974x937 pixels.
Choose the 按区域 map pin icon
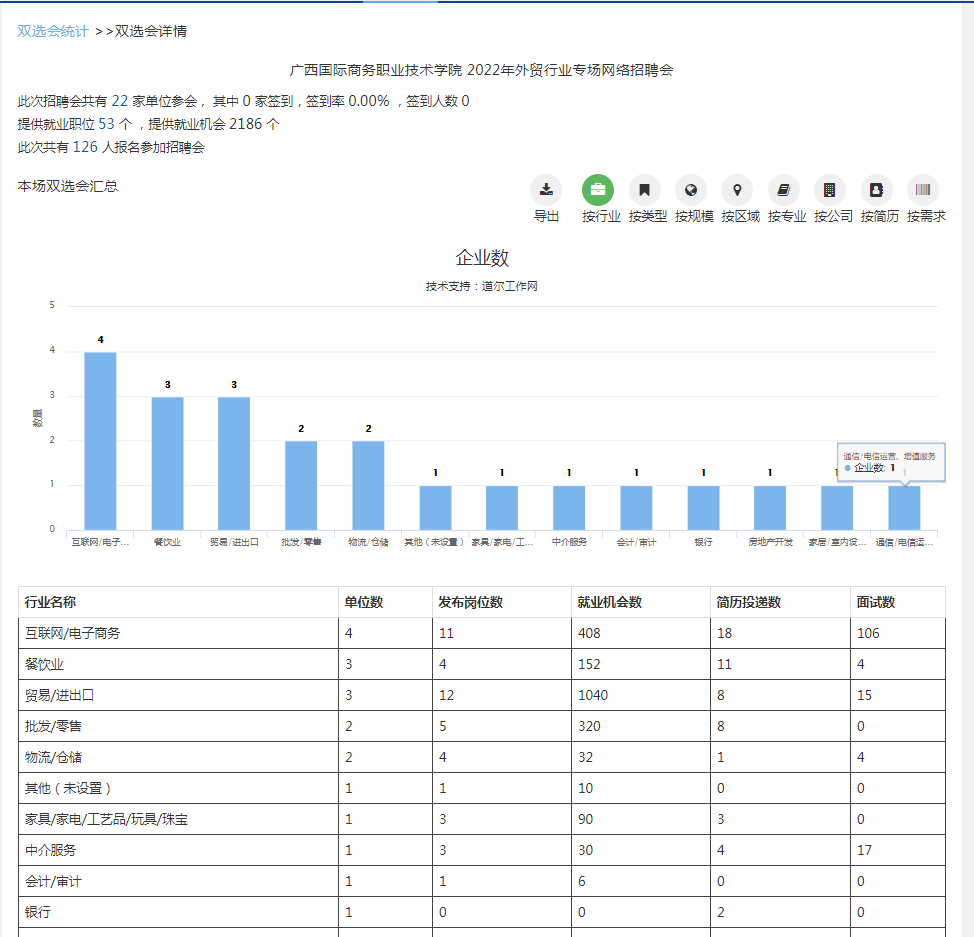coord(738,190)
